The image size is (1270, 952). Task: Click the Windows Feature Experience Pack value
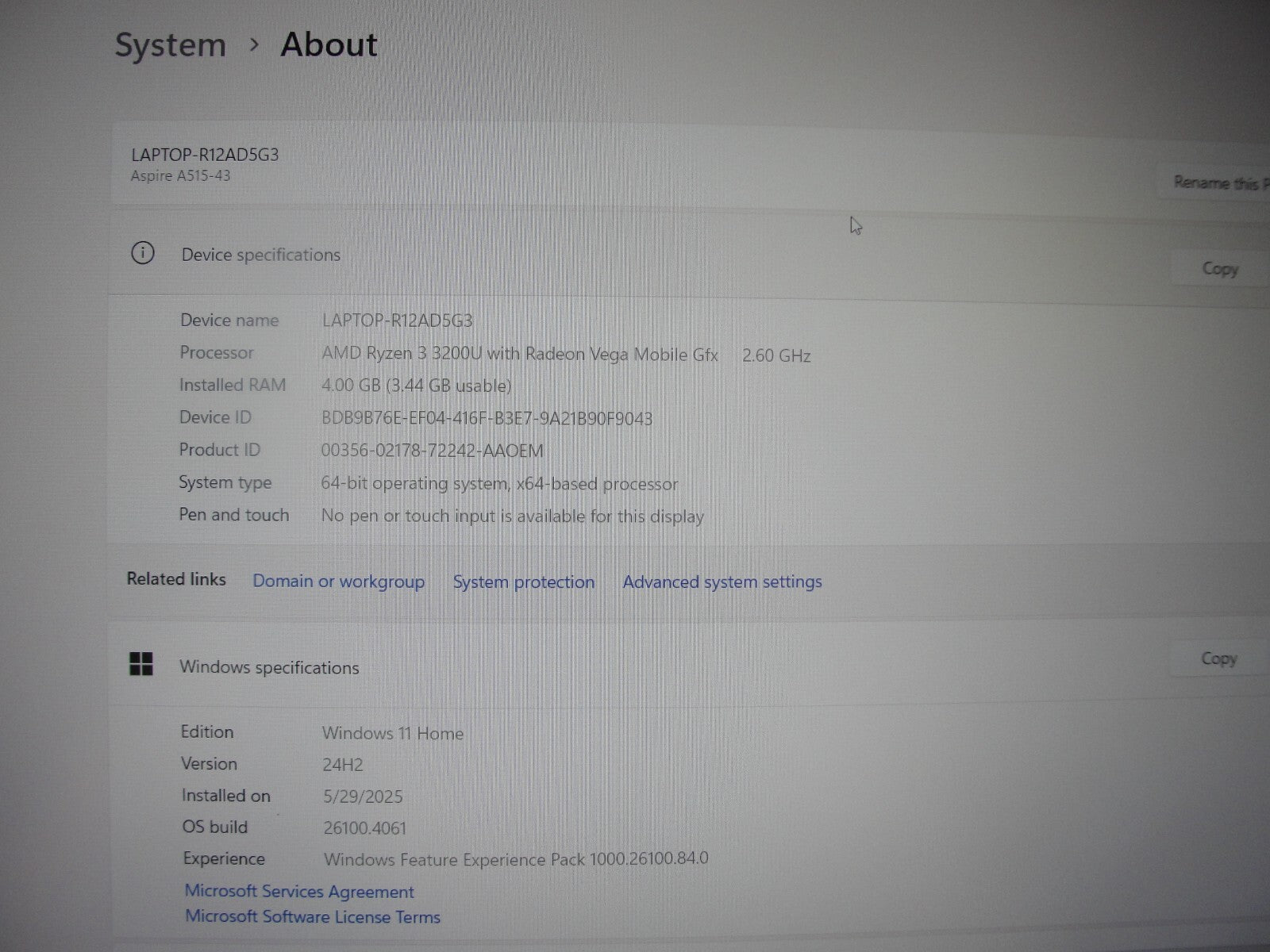516,859
